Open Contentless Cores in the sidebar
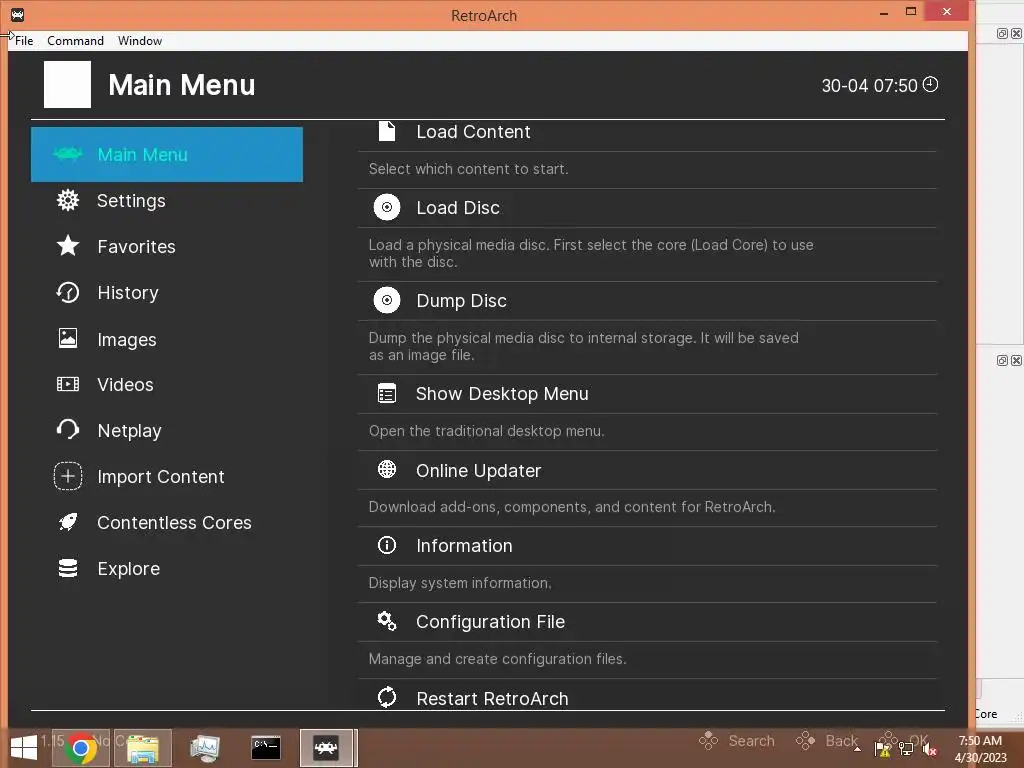This screenshot has width=1024, height=768. pos(167,522)
